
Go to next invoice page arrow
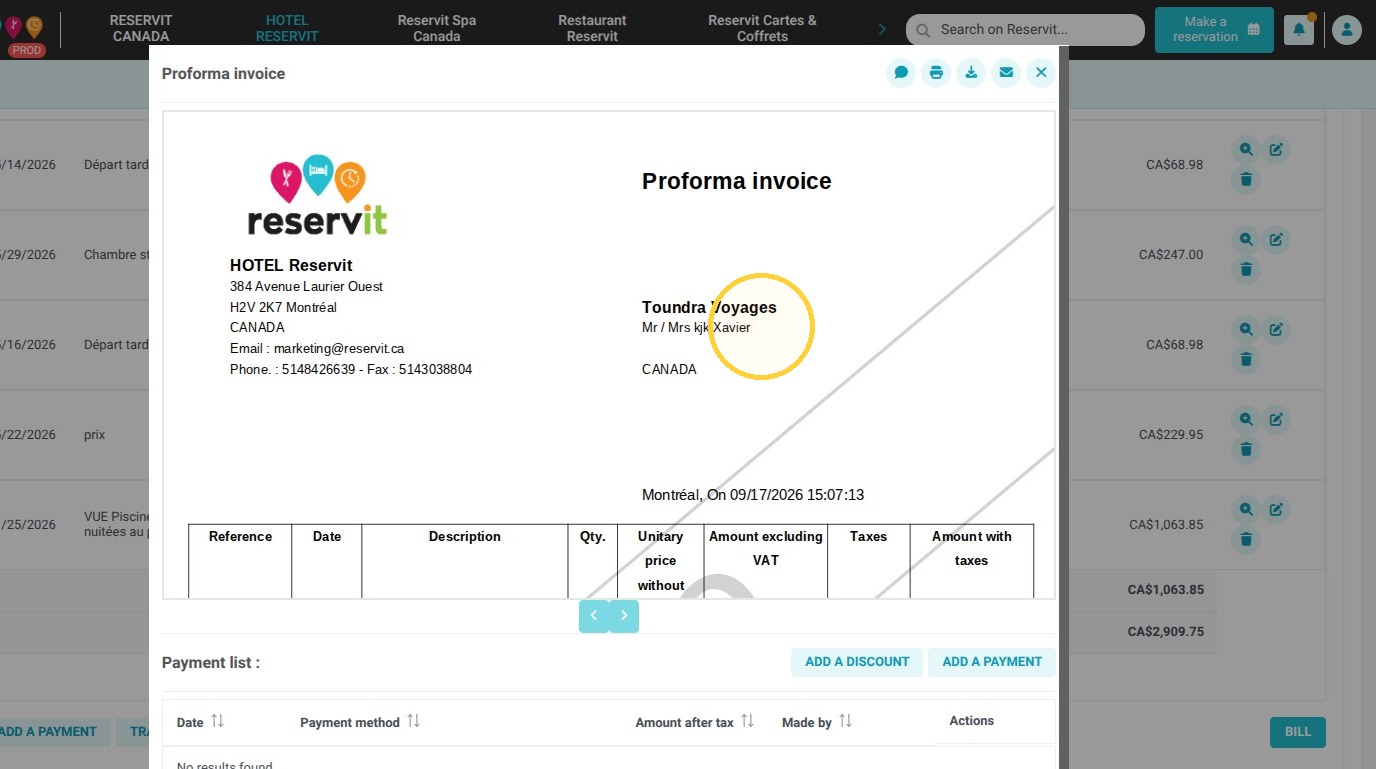tap(624, 616)
